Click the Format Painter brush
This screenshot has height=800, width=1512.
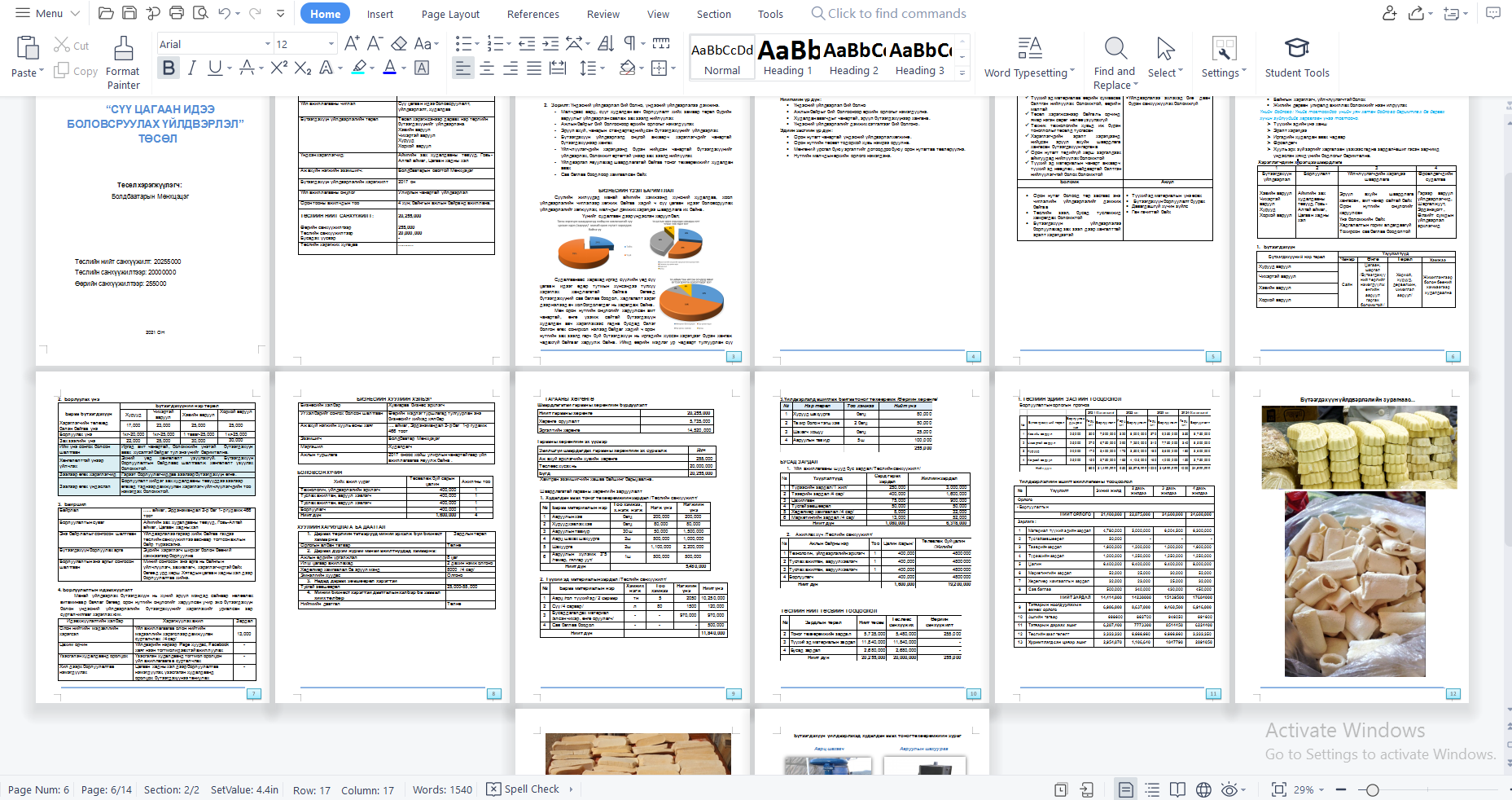123,49
